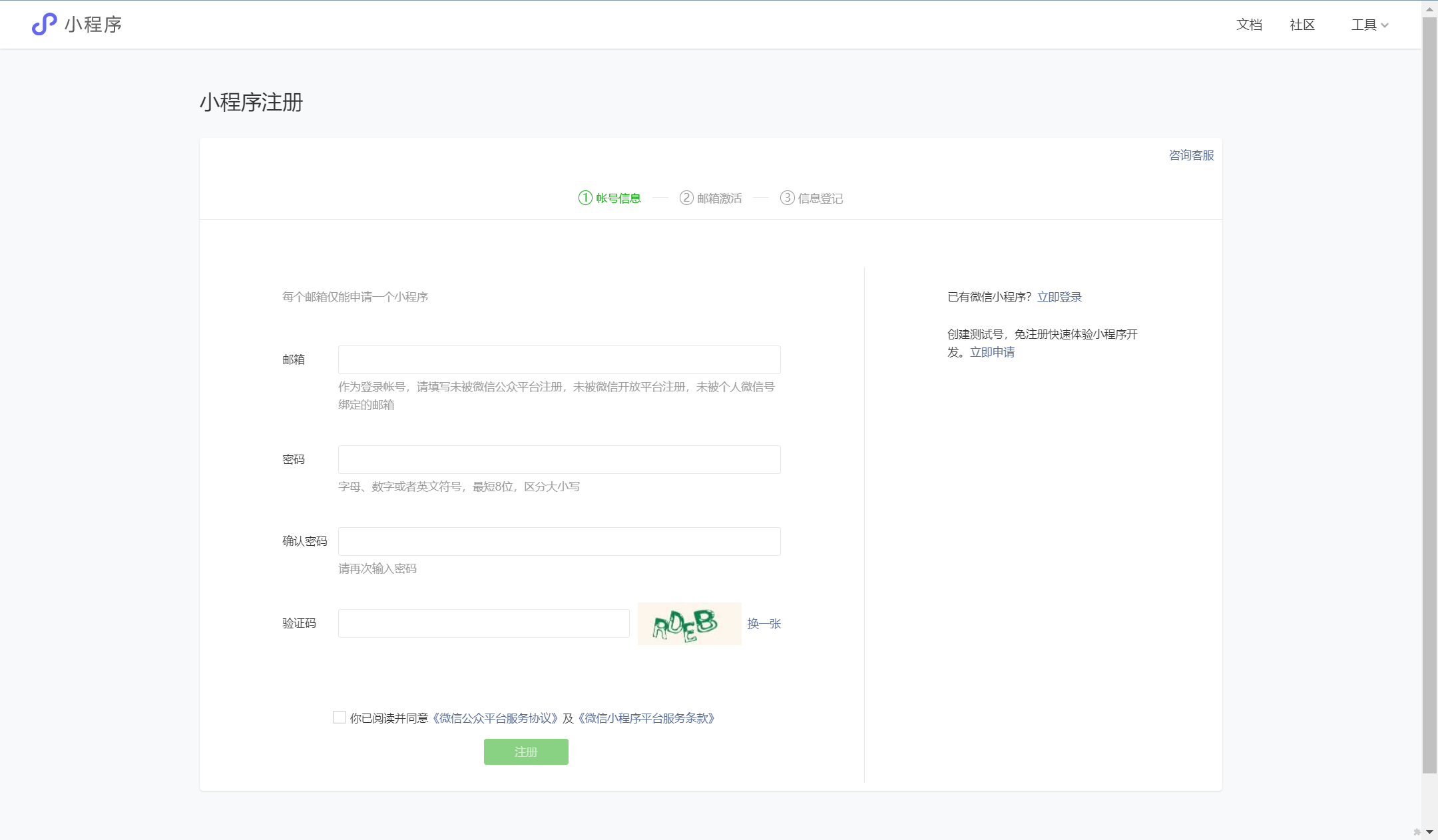
Task: Click the 小程序 logo icon
Action: click(44, 25)
